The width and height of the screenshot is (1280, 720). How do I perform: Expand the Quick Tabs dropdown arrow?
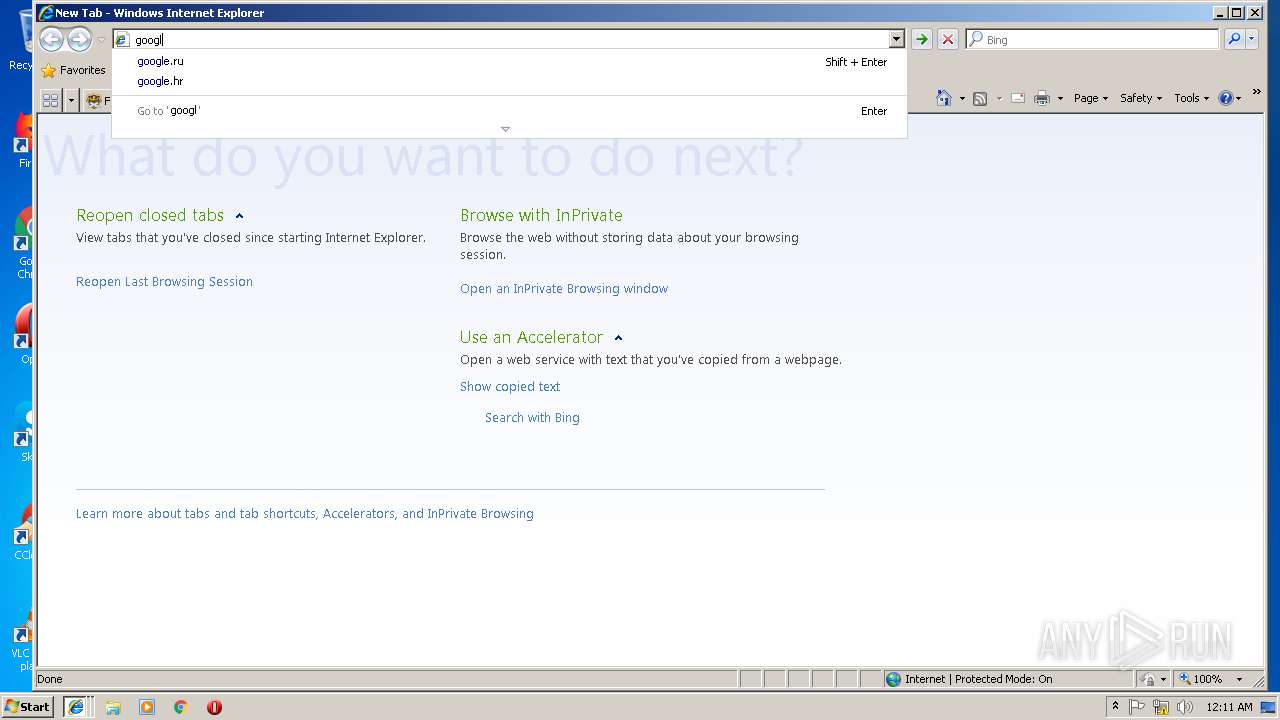click(x=71, y=100)
